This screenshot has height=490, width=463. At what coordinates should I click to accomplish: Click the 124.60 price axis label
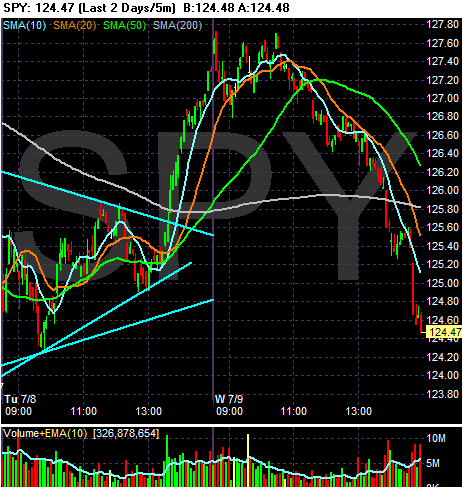[442, 320]
